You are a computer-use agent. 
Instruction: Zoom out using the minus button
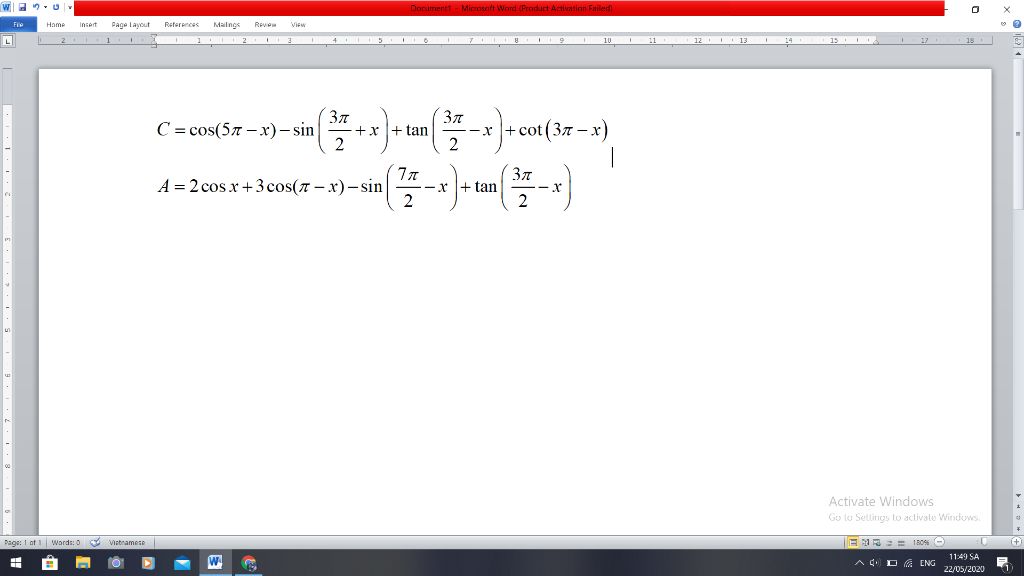pos(939,542)
